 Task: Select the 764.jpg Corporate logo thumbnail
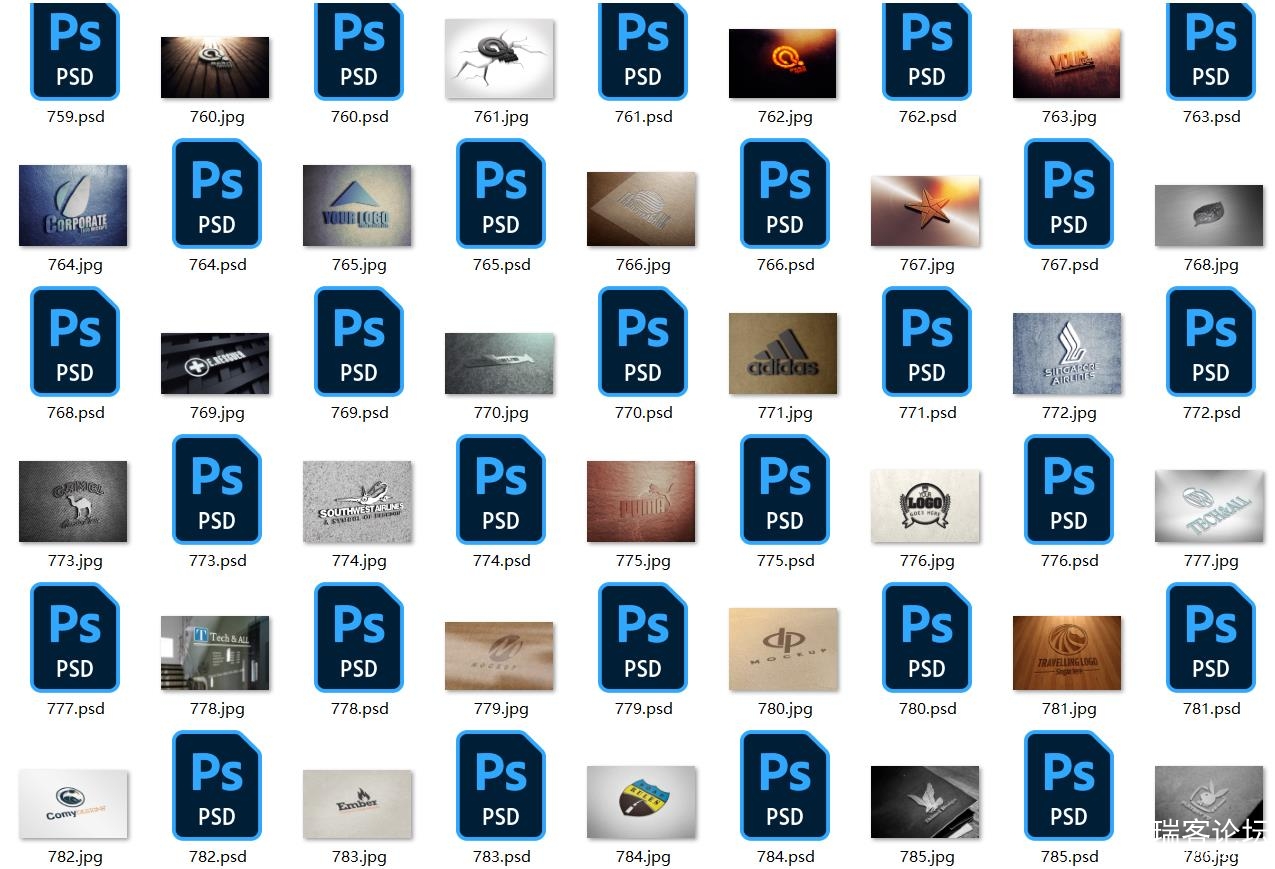[x=73, y=205]
